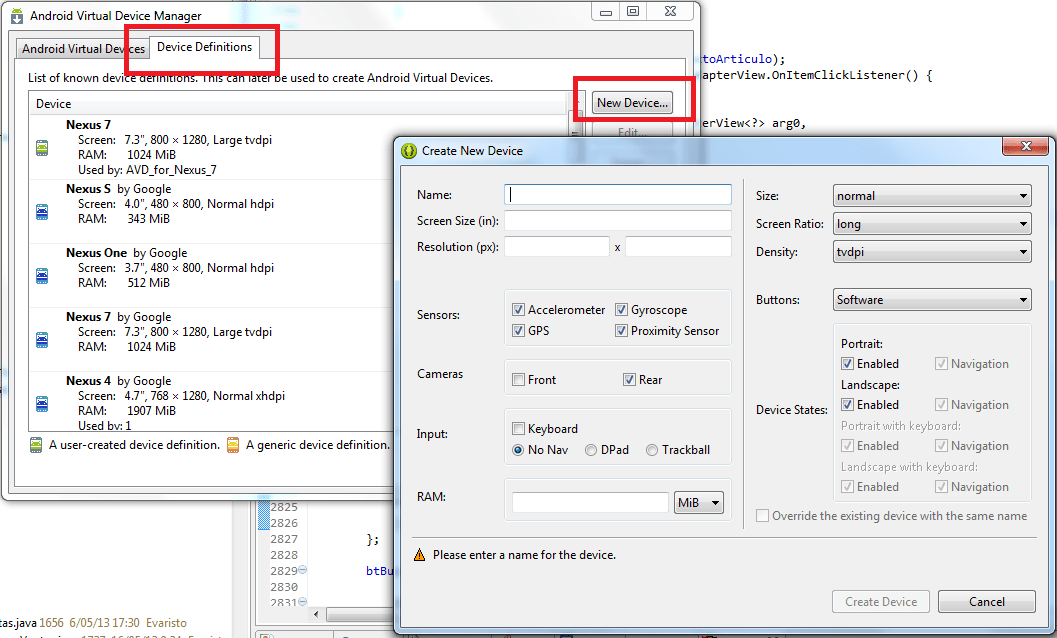Minimize the Android Virtual Device Manager window
This screenshot has height=638, width=1057.
(x=605, y=11)
